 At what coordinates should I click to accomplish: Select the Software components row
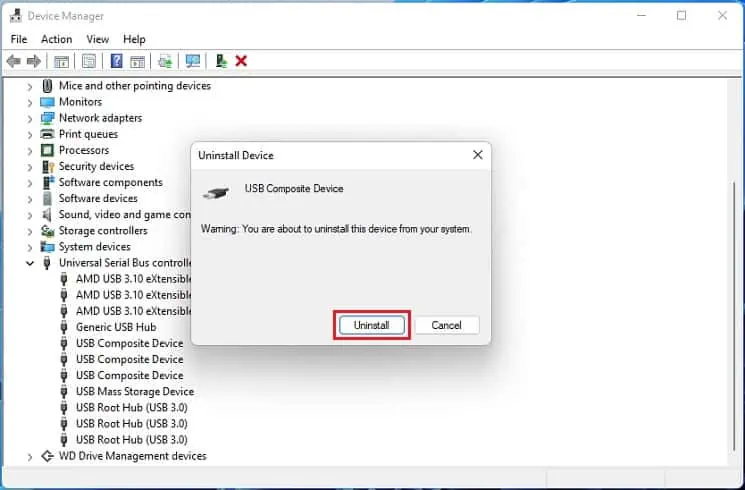[110, 183]
